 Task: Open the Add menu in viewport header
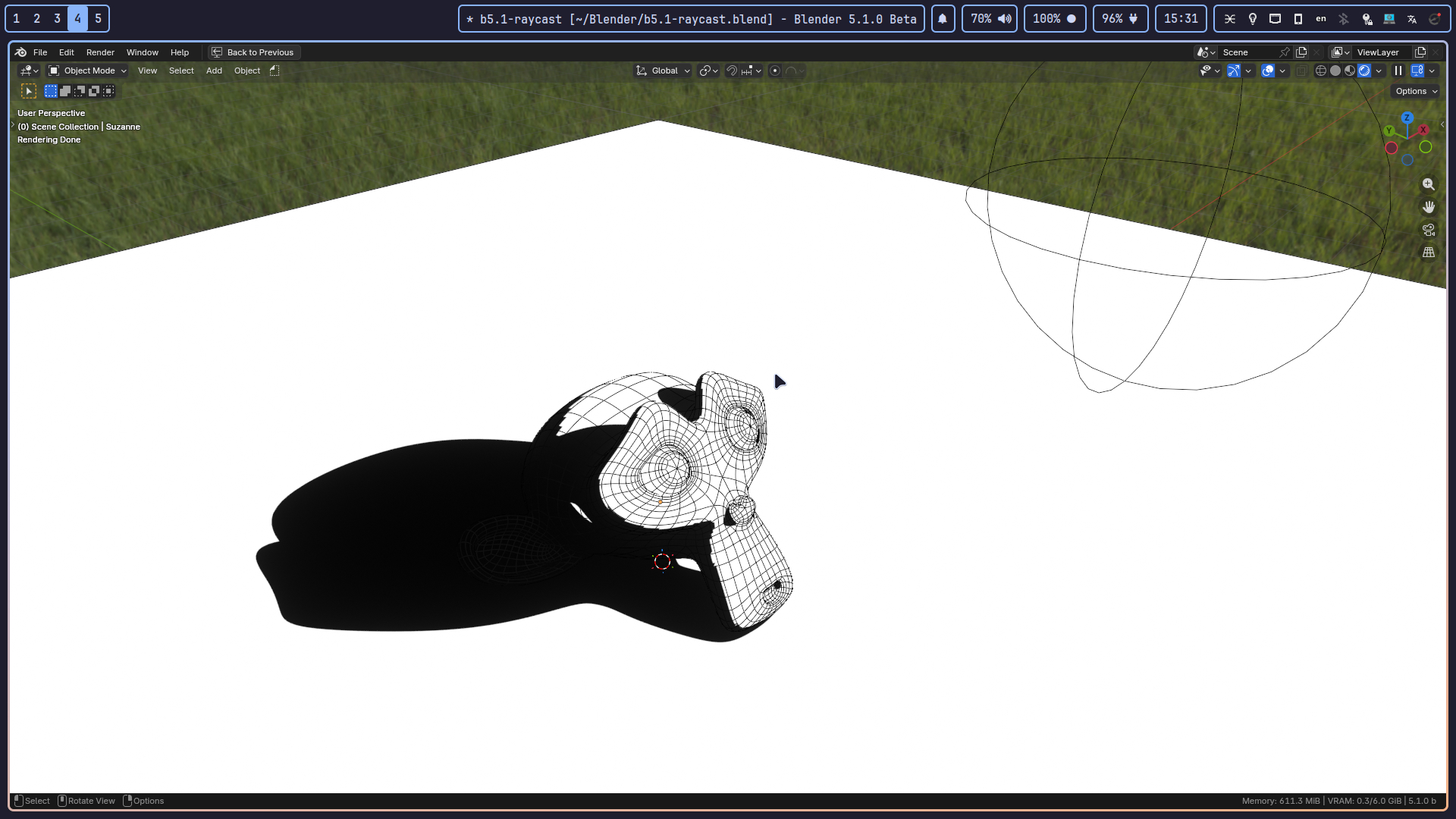[214, 71]
